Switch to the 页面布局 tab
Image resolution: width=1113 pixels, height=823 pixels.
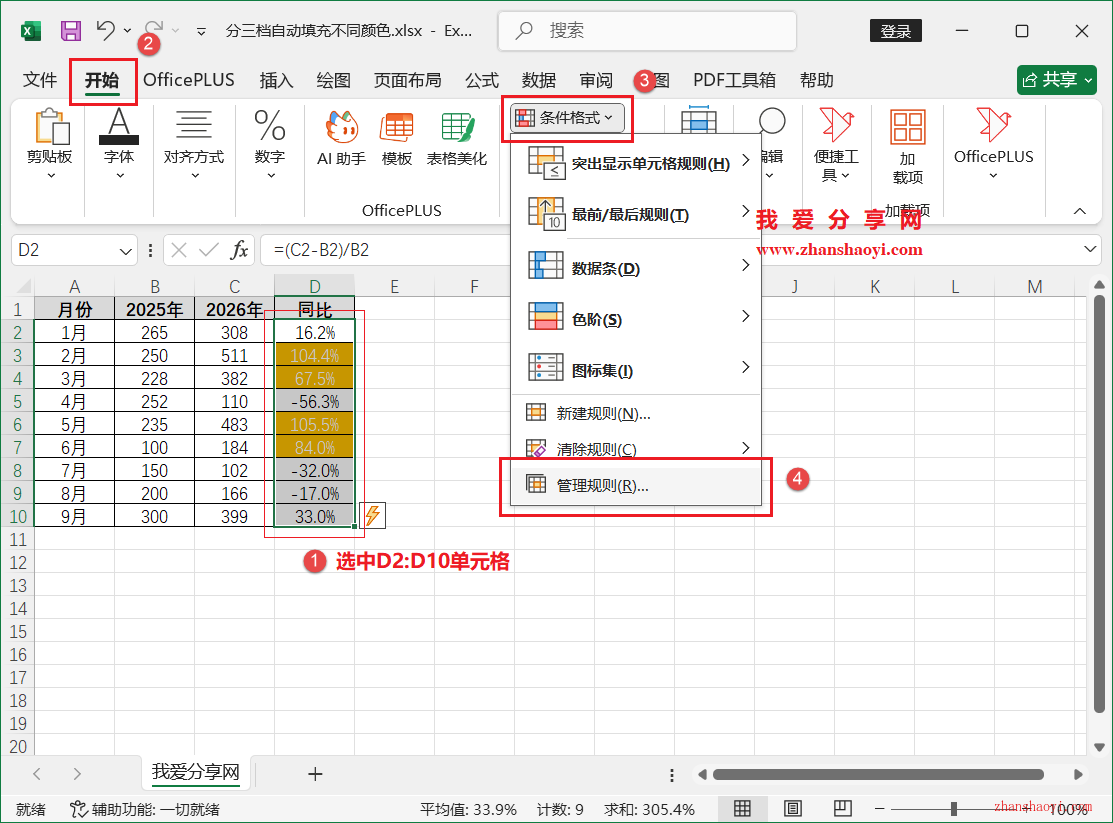(407, 80)
